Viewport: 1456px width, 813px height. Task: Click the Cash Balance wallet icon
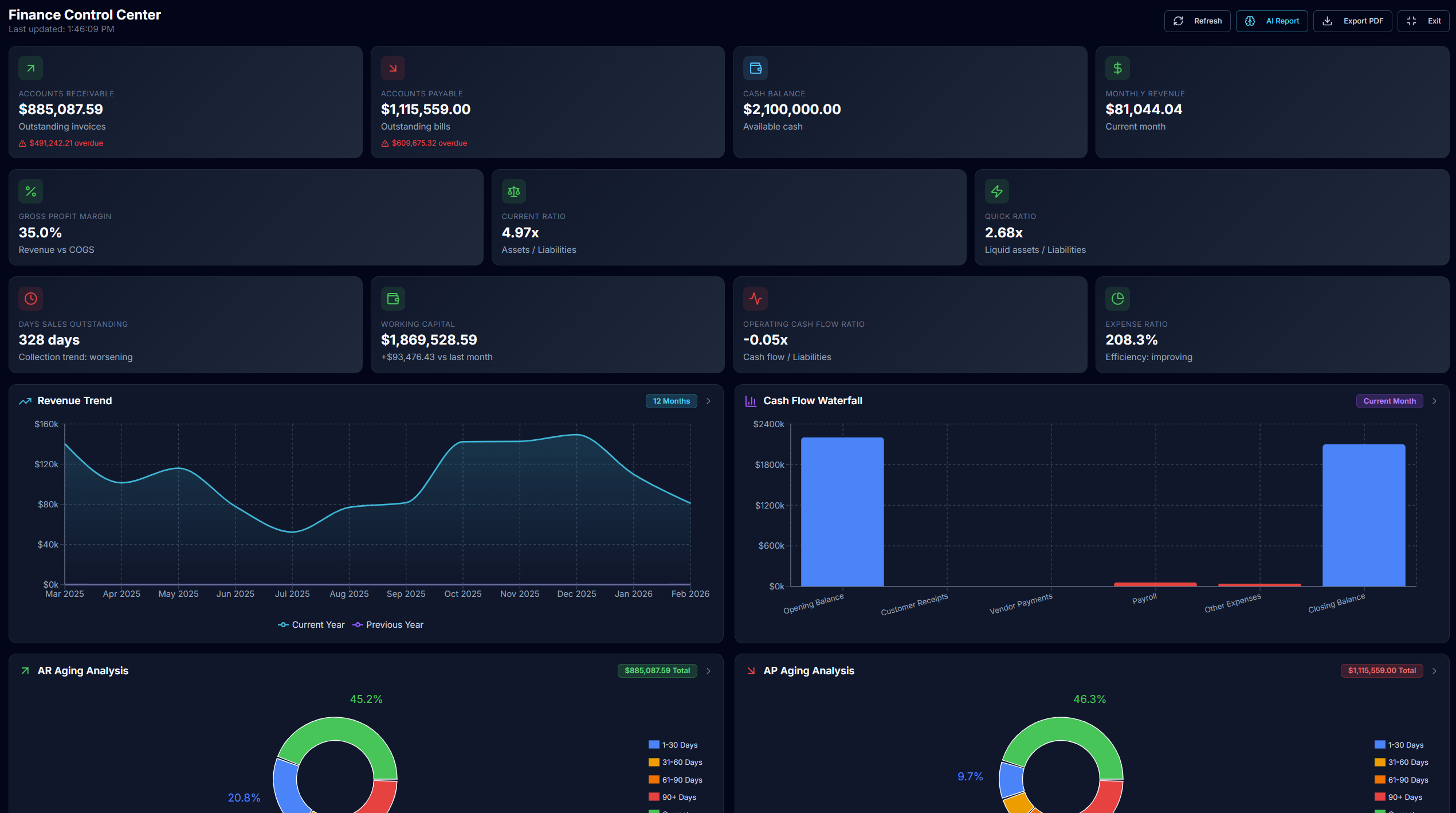tap(755, 68)
